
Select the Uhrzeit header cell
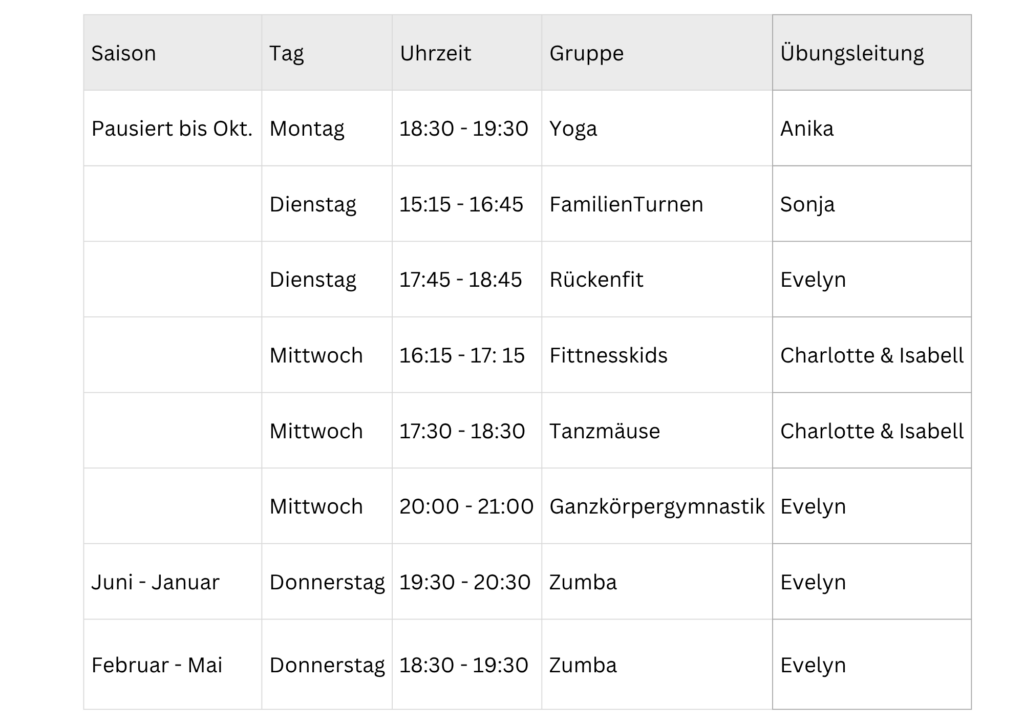click(466, 53)
